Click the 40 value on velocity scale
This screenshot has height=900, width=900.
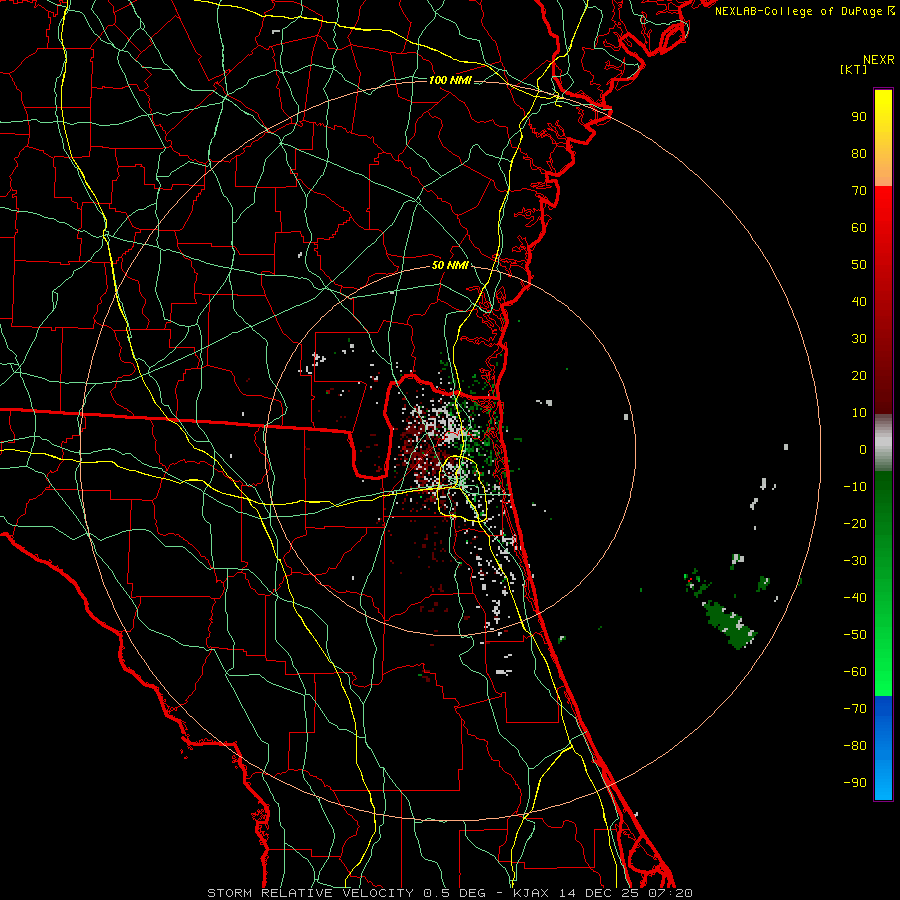pos(859,302)
